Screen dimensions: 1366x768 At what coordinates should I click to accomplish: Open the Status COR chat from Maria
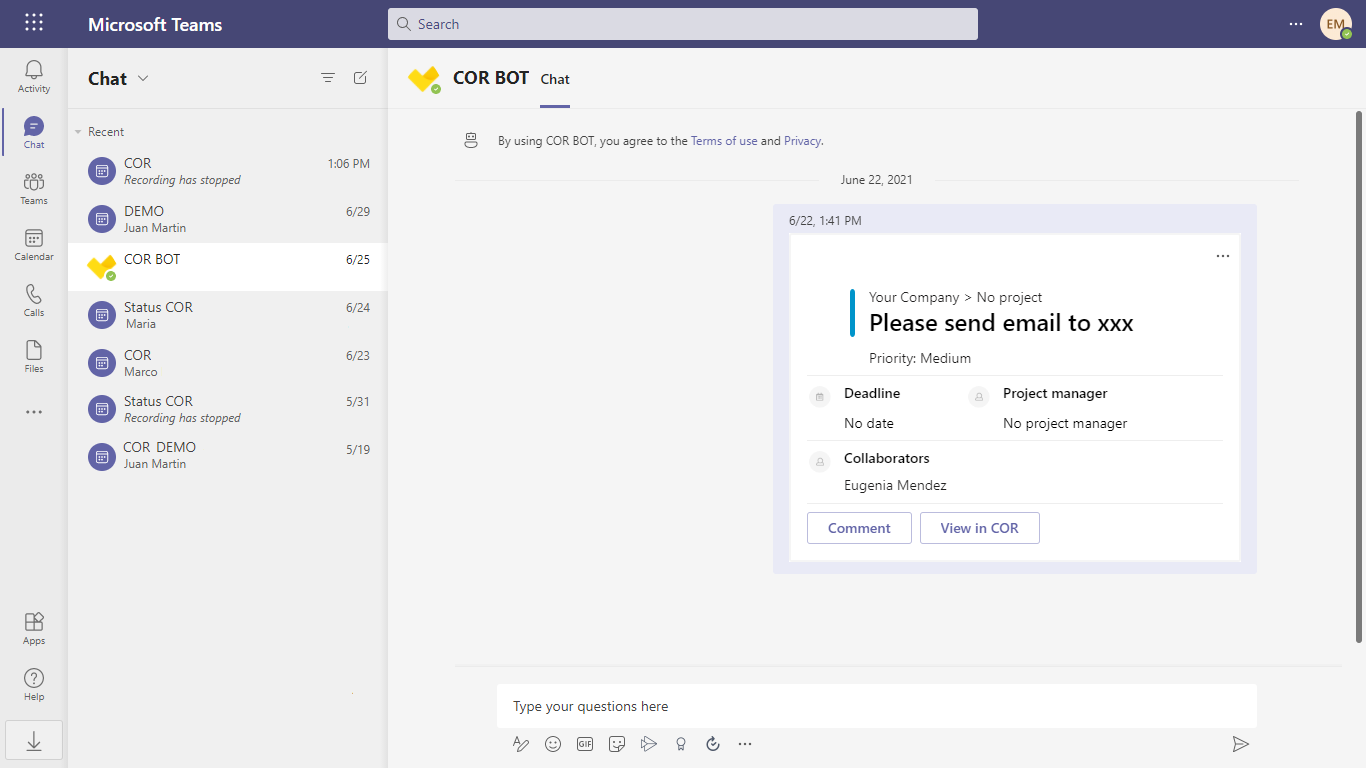click(x=227, y=315)
